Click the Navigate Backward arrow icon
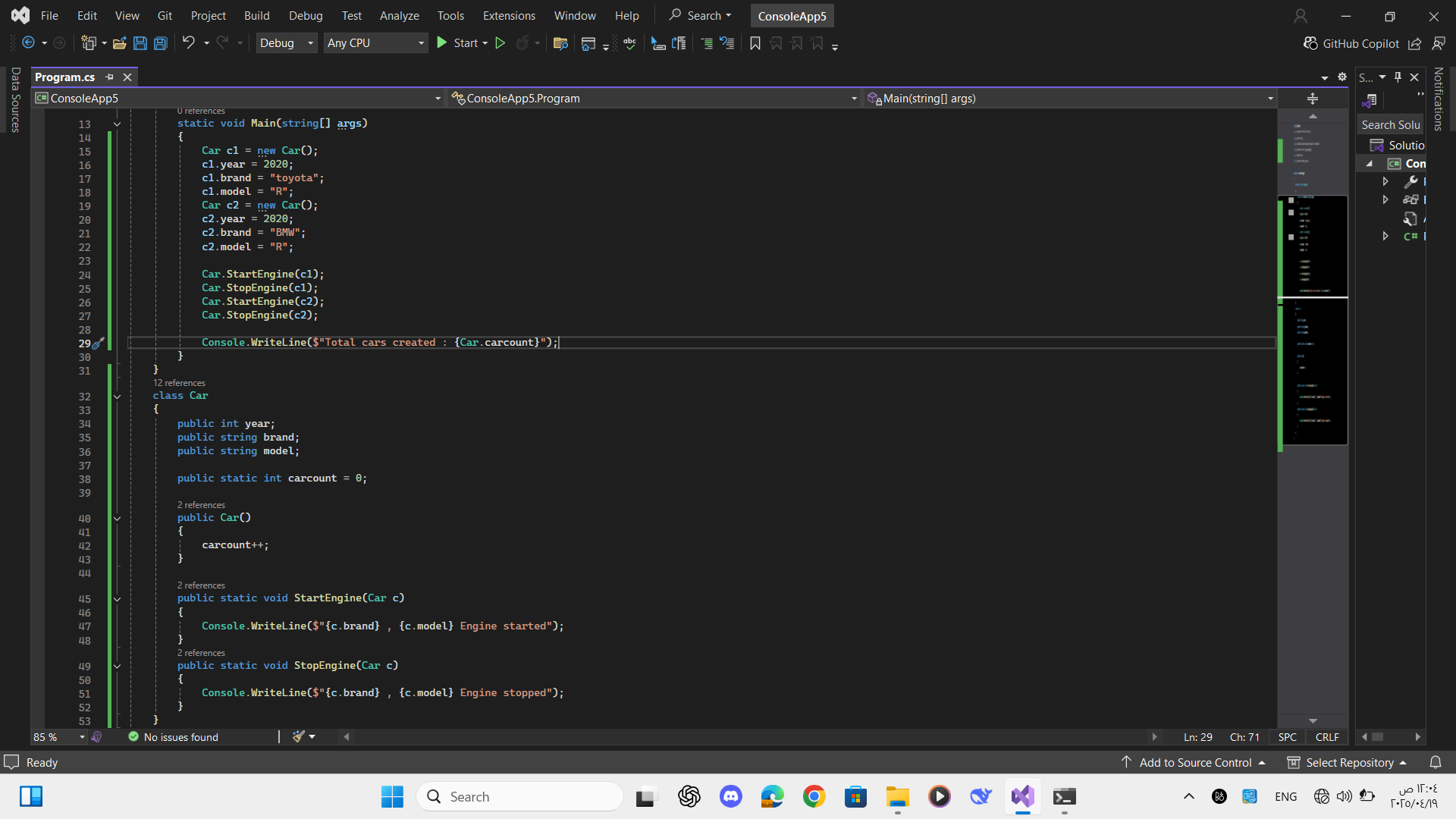This screenshot has width=1456, height=819. click(x=28, y=43)
